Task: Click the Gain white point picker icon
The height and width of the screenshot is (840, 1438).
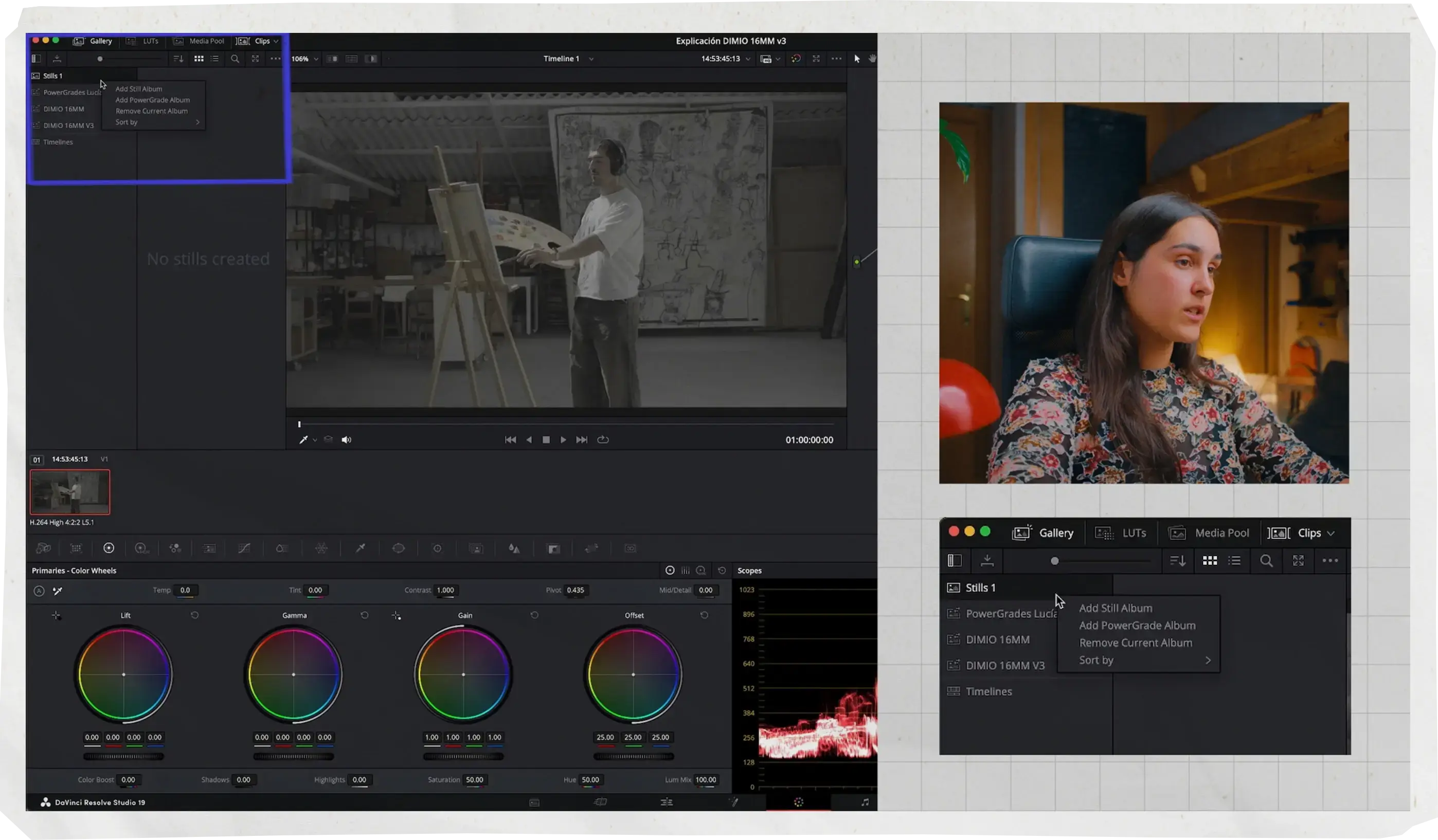Action: pos(396,616)
